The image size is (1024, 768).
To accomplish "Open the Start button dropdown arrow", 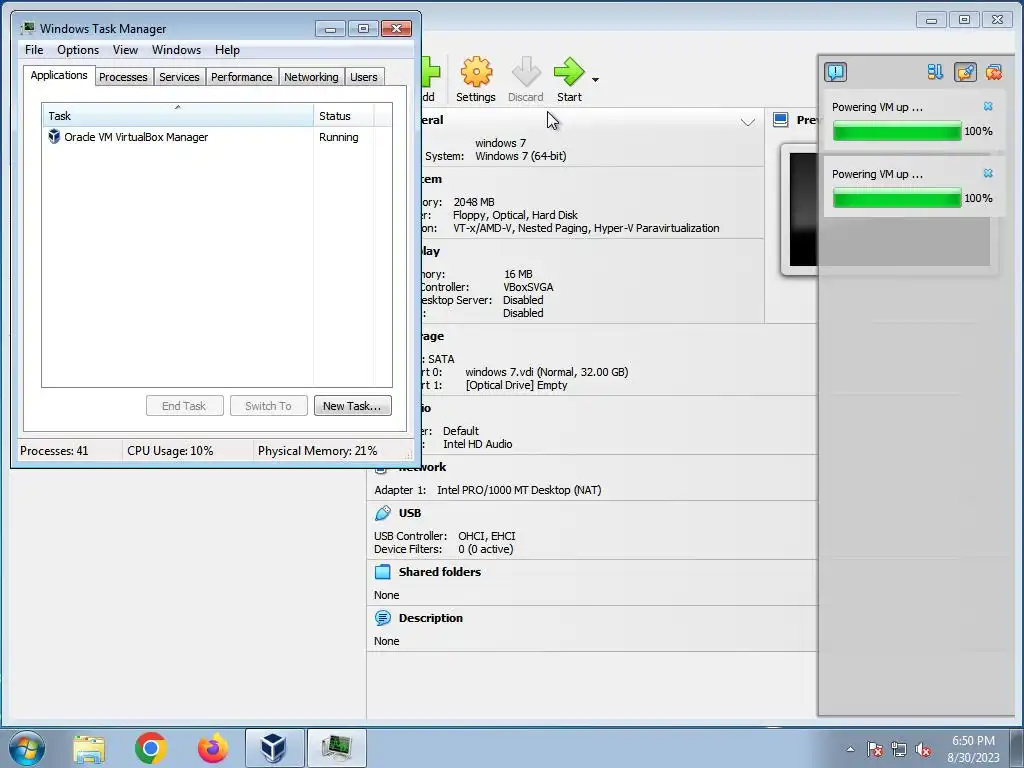I will [596, 80].
